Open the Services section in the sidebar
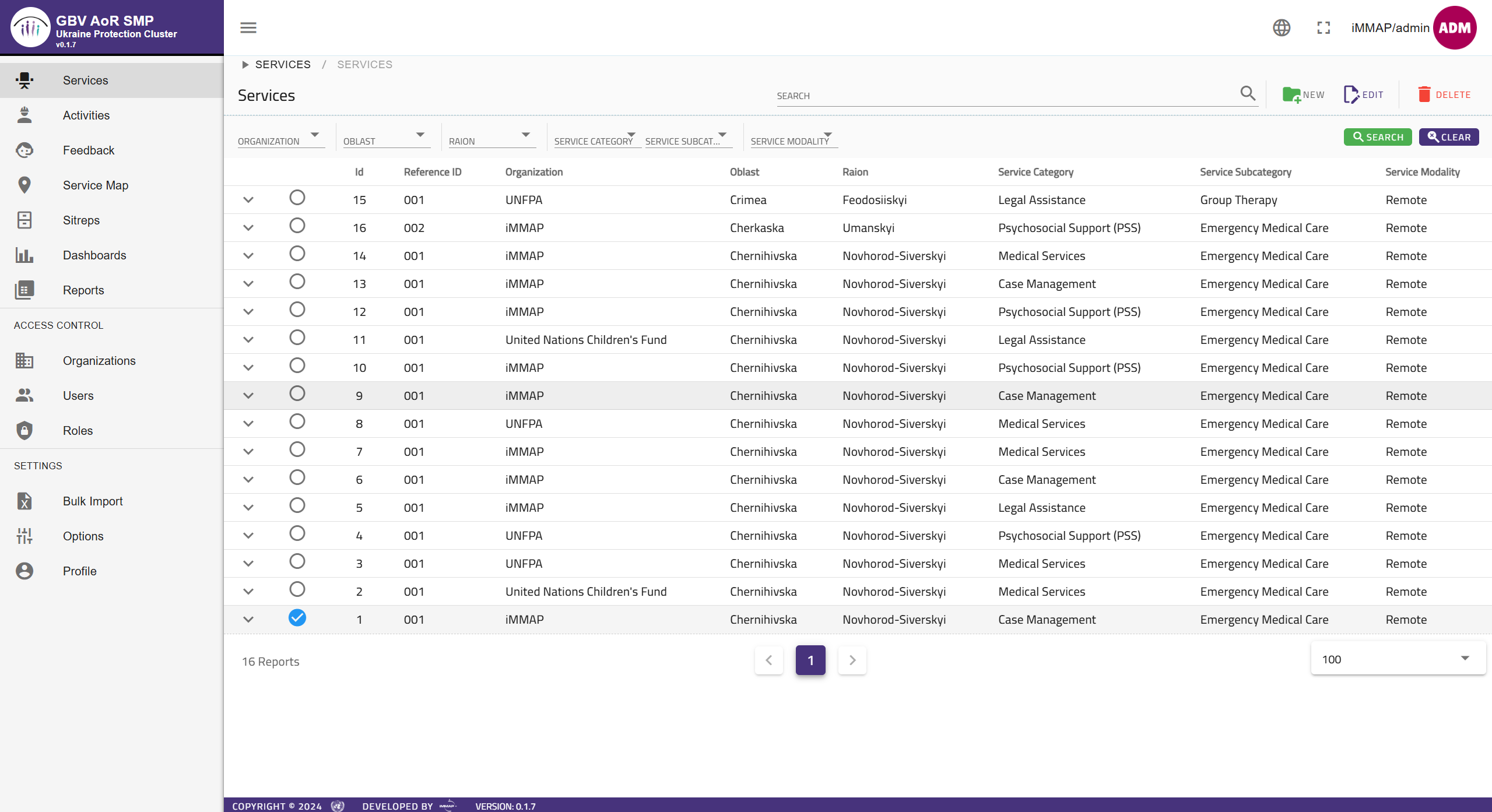Screen dimensions: 1492x812 (x=85, y=80)
